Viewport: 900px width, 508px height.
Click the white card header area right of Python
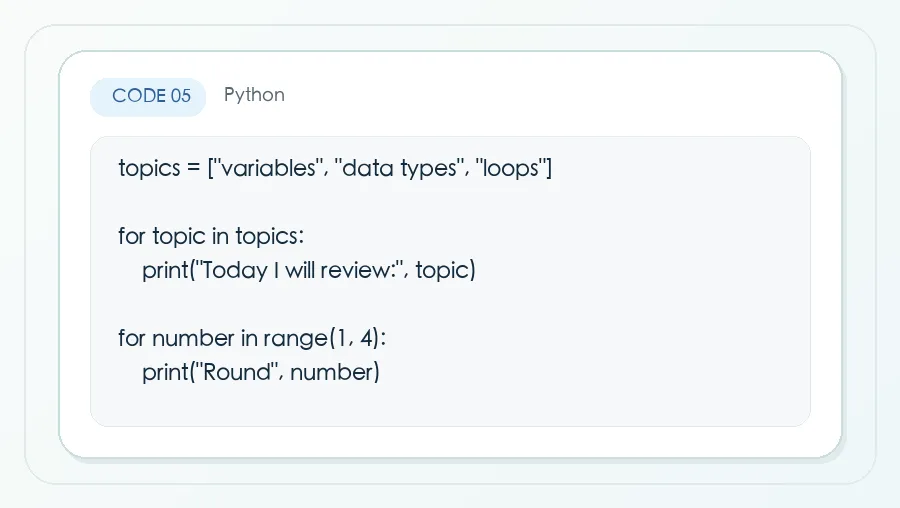551,95
